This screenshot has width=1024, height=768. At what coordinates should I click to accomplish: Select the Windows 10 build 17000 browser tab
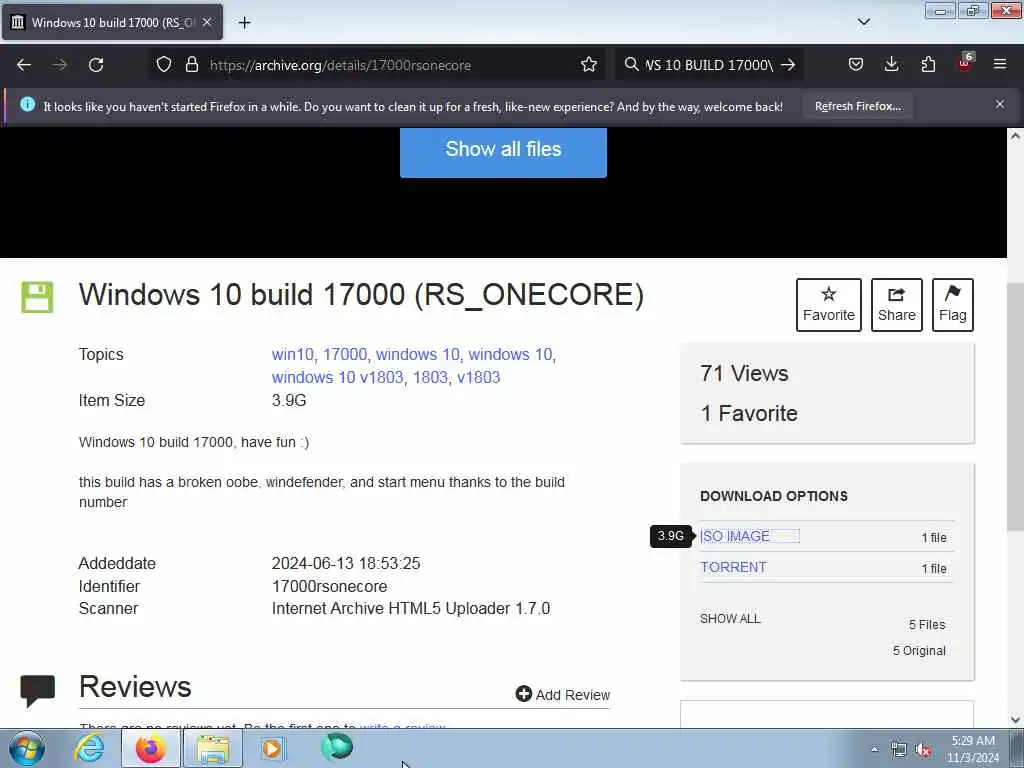[x=112, y=22]
